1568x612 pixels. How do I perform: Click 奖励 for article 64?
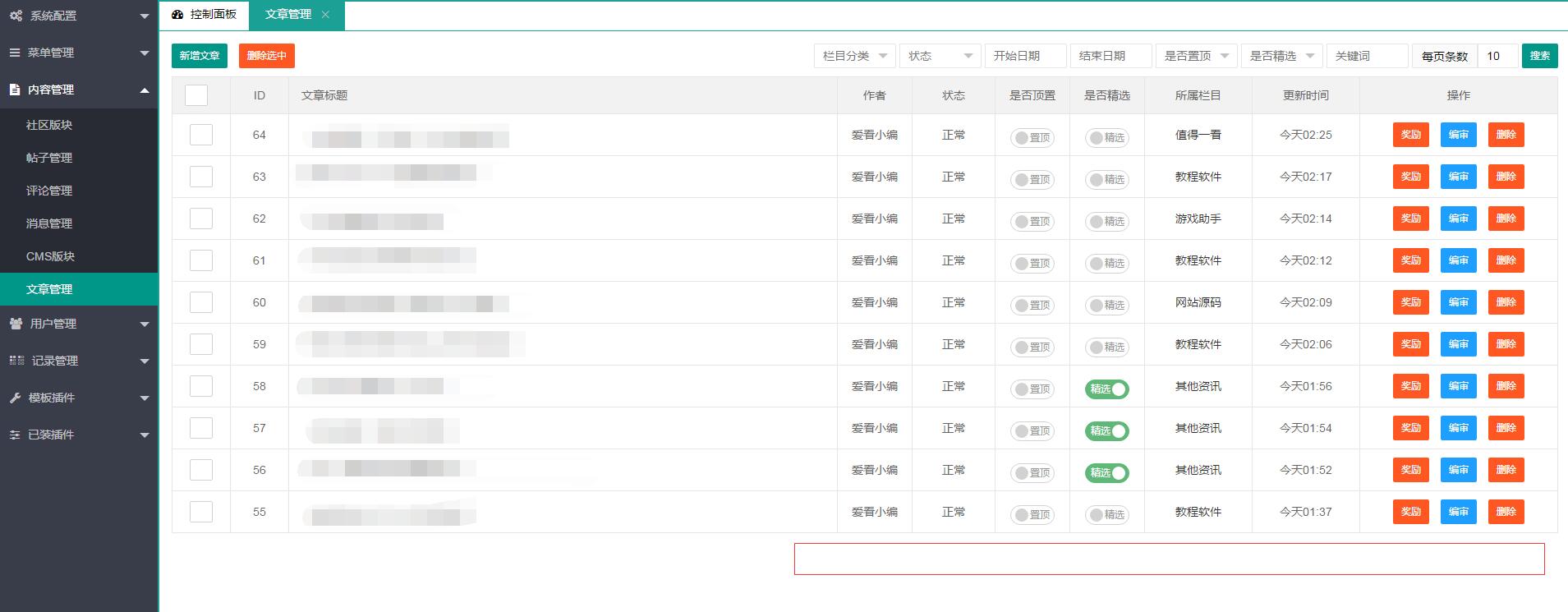[x=1411, y=135]
